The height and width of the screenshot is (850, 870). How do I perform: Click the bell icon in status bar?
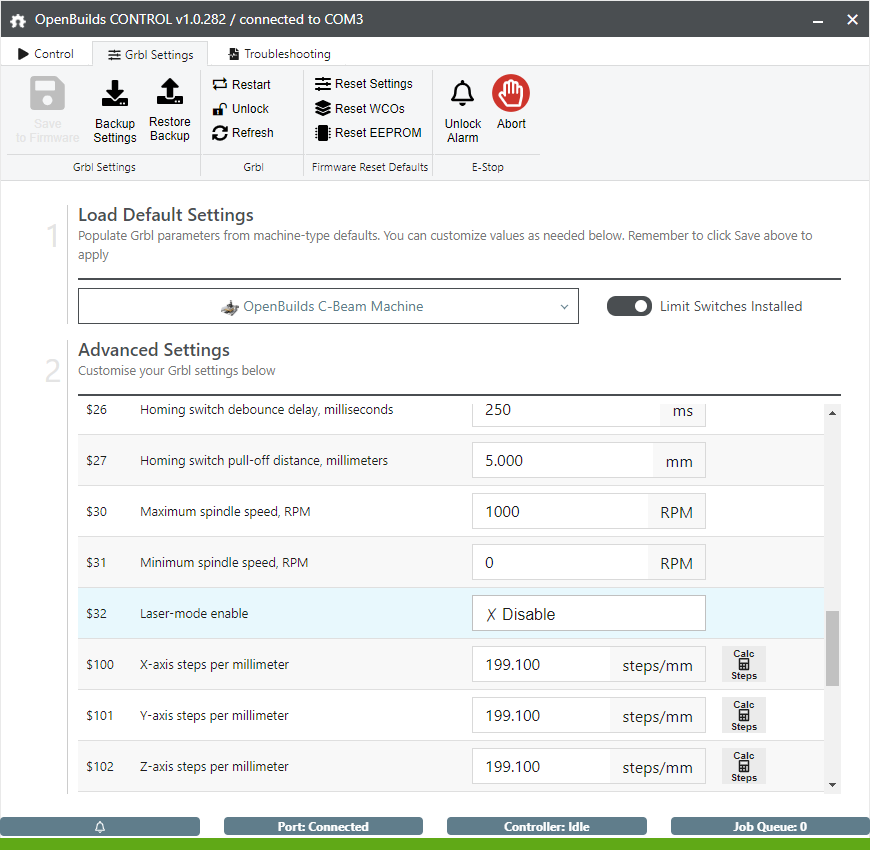[x=100, y=827]
